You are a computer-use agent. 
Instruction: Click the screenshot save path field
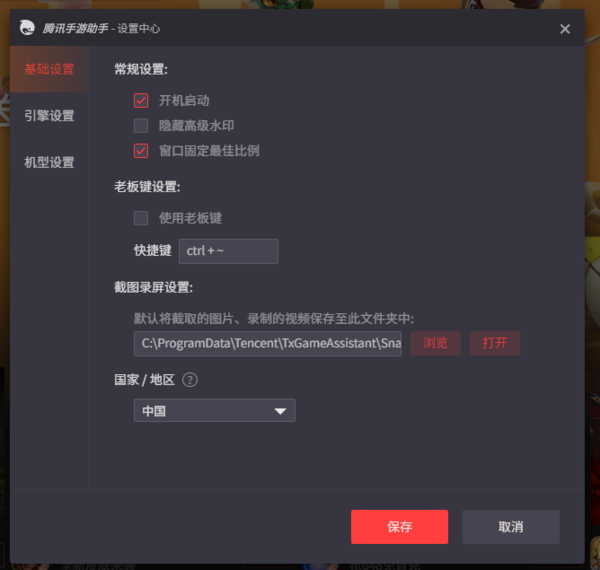click(x=267, y=344)
